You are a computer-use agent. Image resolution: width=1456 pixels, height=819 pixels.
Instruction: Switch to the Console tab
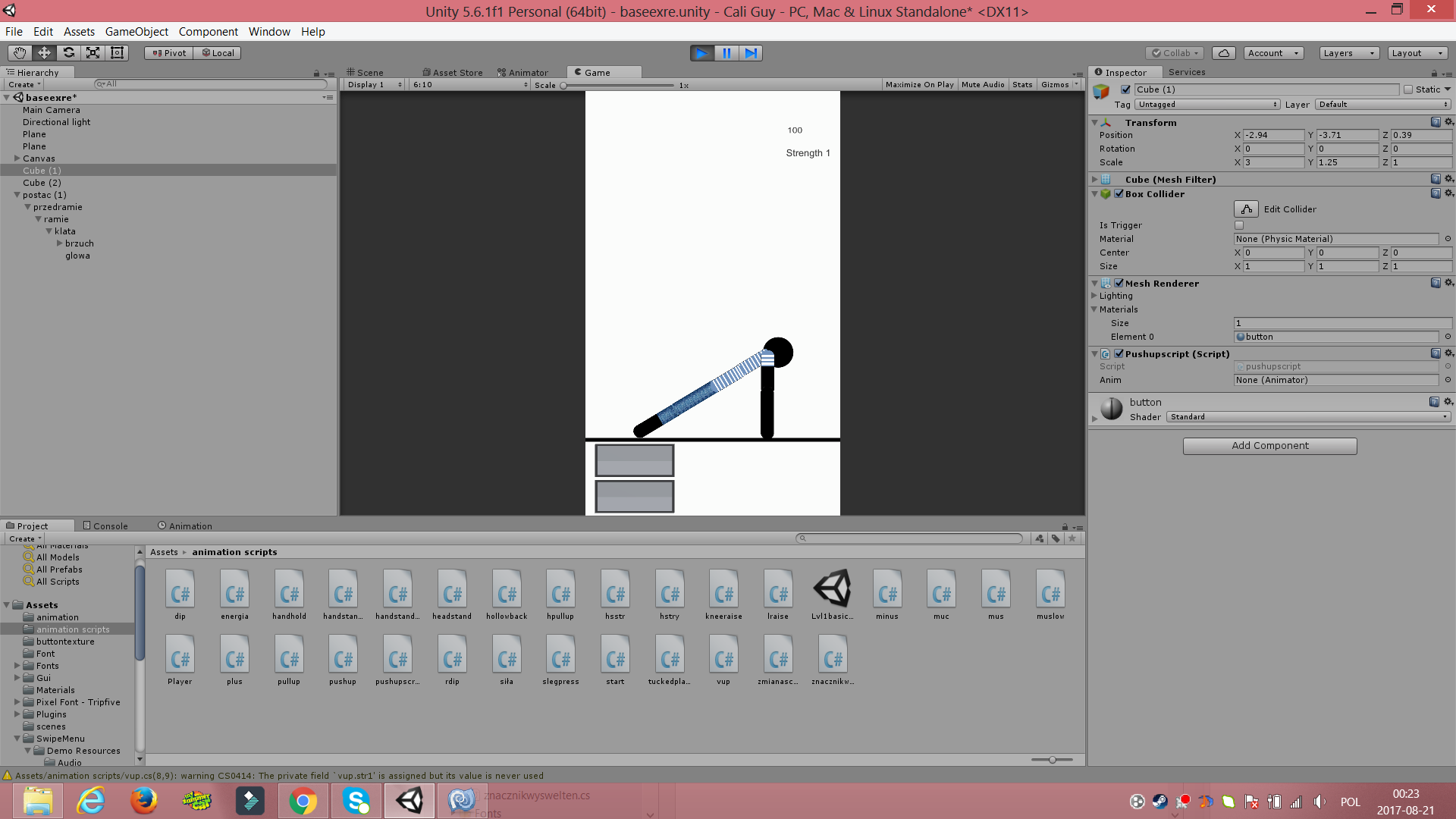coord(105,526)
